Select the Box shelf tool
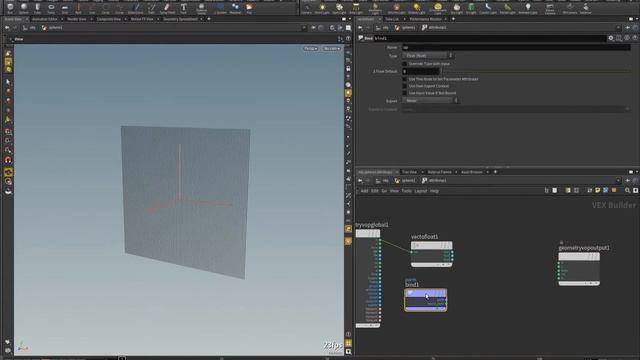 click(10, 8)
